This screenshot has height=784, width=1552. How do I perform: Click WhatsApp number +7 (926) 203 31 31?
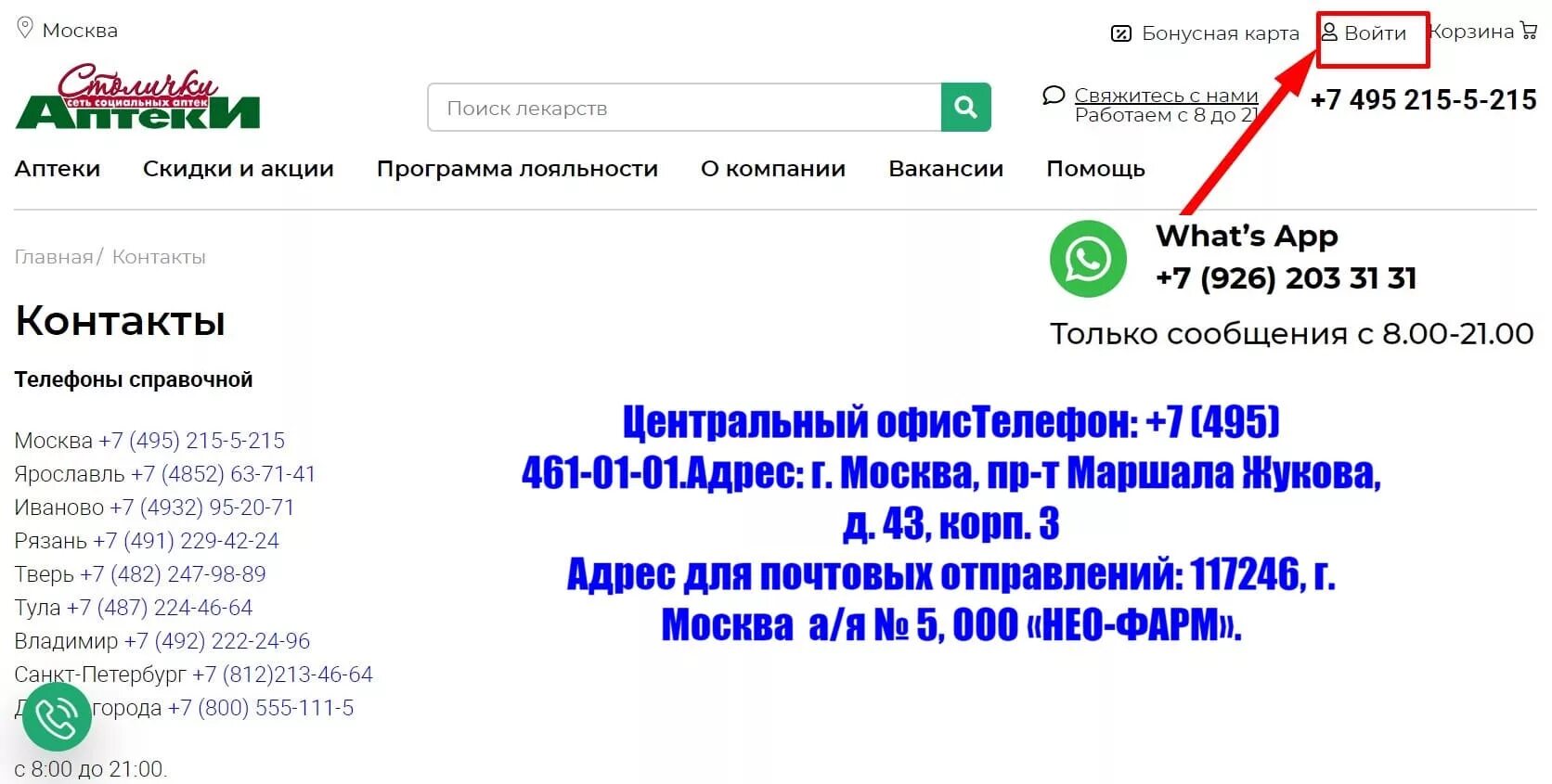[1286, 278]
